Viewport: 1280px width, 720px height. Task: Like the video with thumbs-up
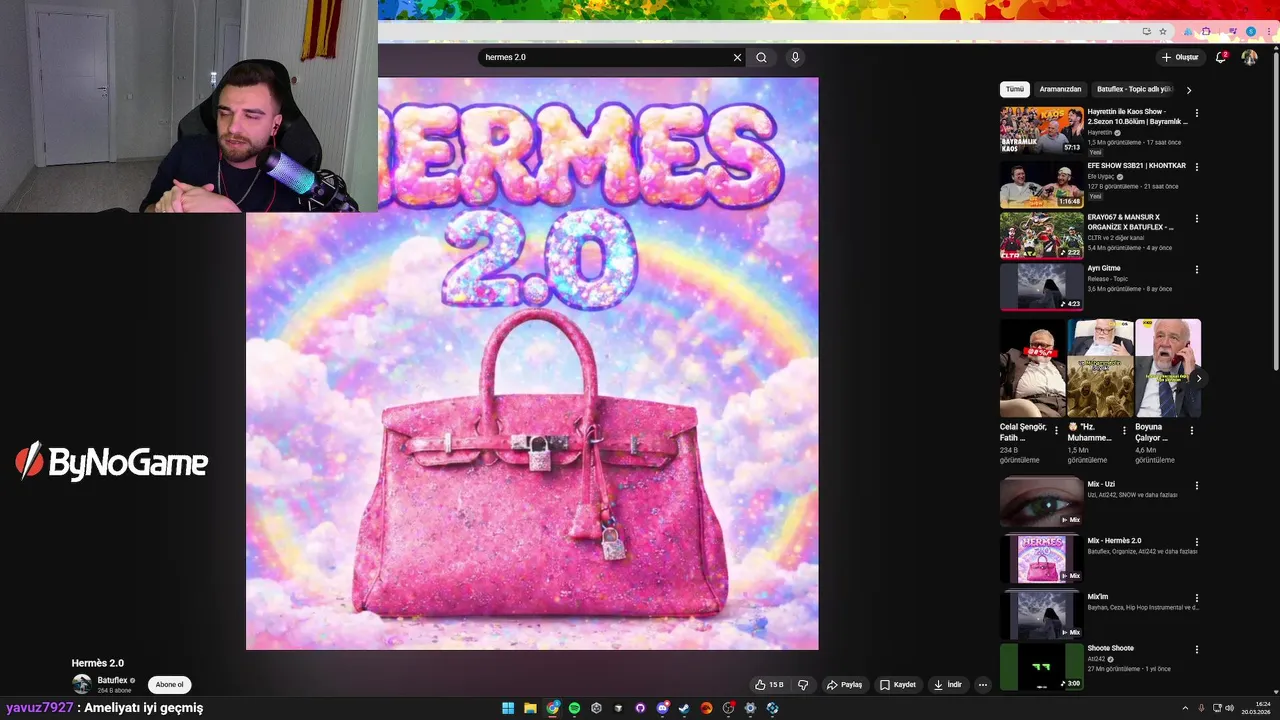point(769,685)
